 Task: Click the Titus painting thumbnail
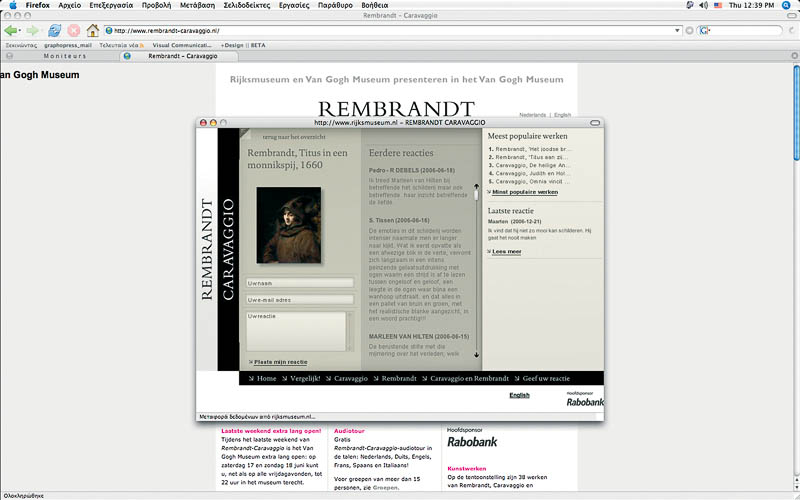click(x=289, y=225)
